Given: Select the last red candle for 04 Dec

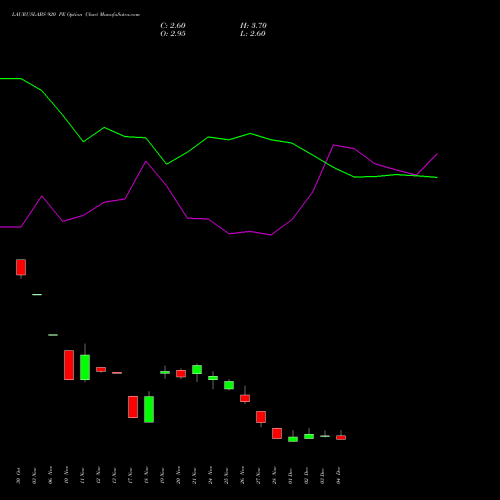Looking at the screenshot, I should point(341,437).
